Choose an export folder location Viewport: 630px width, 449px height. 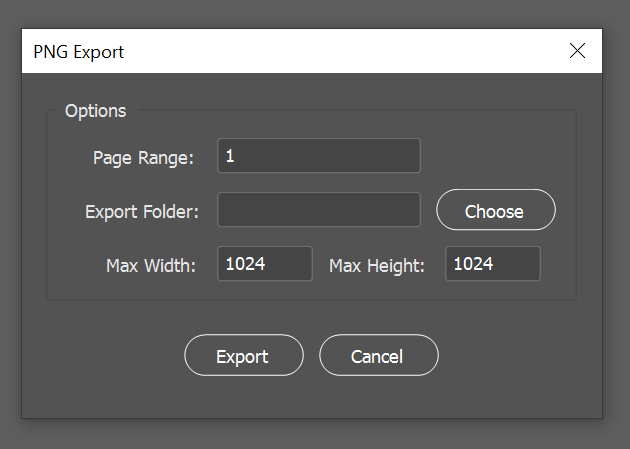coord(495,210)
